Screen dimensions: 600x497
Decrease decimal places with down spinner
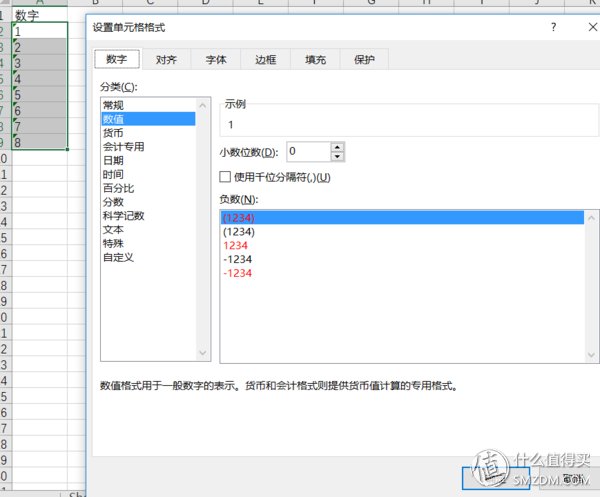click(337, 156)
